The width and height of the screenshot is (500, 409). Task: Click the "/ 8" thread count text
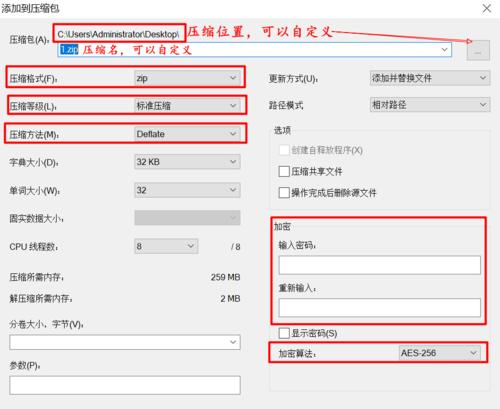[x=235, y=247]
